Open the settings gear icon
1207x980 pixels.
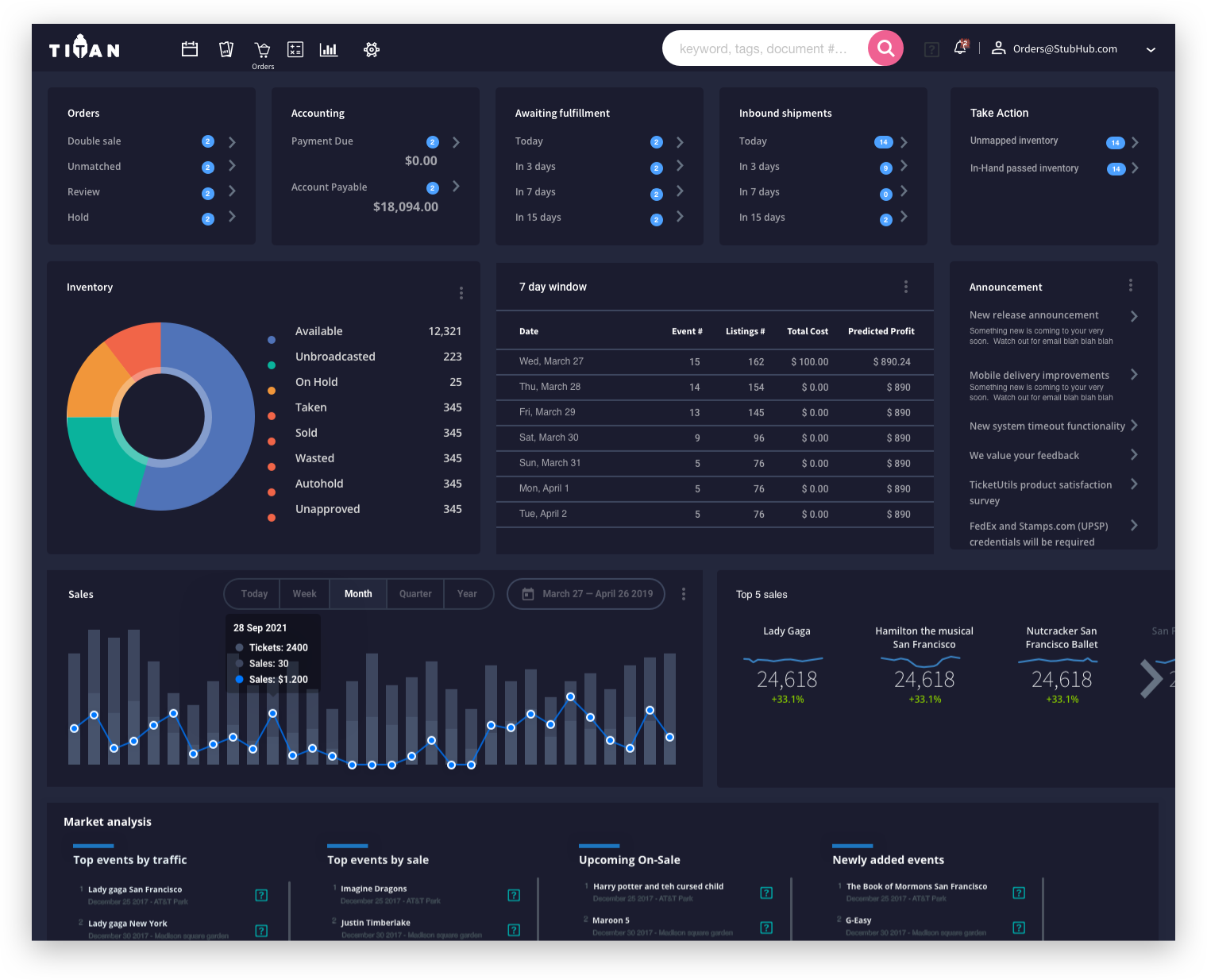(x=372, y=49)
